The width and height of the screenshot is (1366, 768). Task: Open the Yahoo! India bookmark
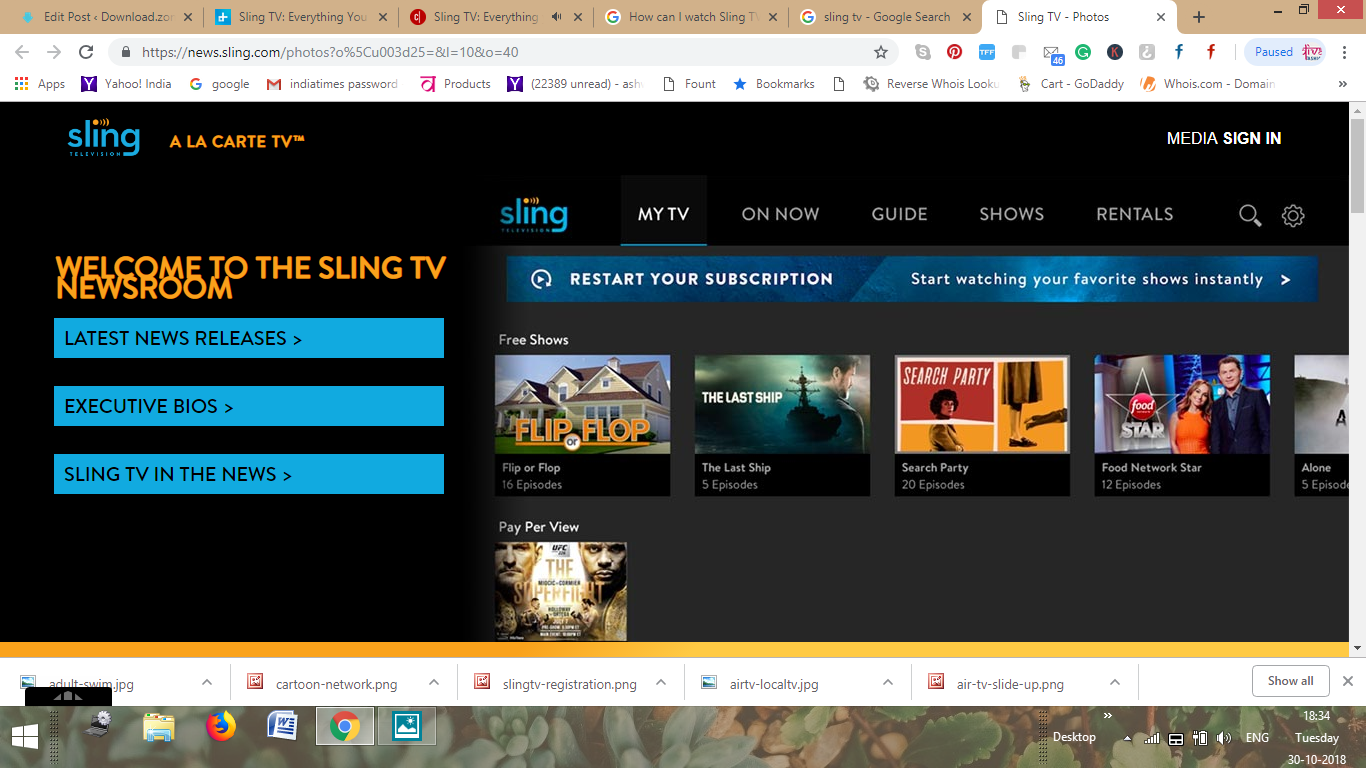pos(126,84)
